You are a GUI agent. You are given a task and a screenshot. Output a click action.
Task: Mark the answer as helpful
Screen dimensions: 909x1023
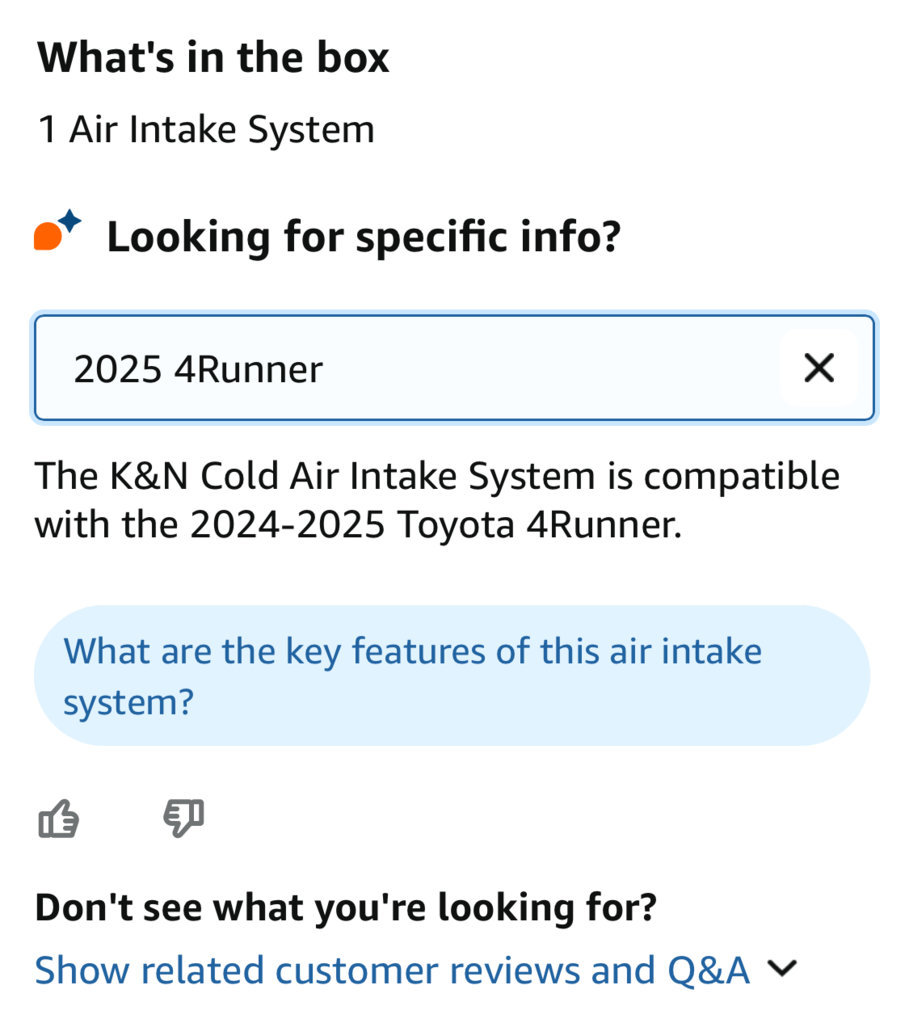click(x=59, y=818)
